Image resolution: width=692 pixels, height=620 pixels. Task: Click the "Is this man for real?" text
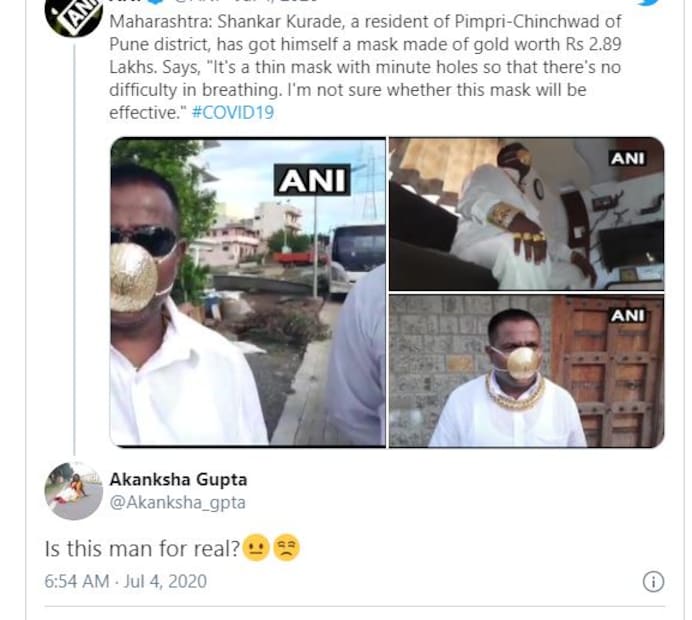142,549
